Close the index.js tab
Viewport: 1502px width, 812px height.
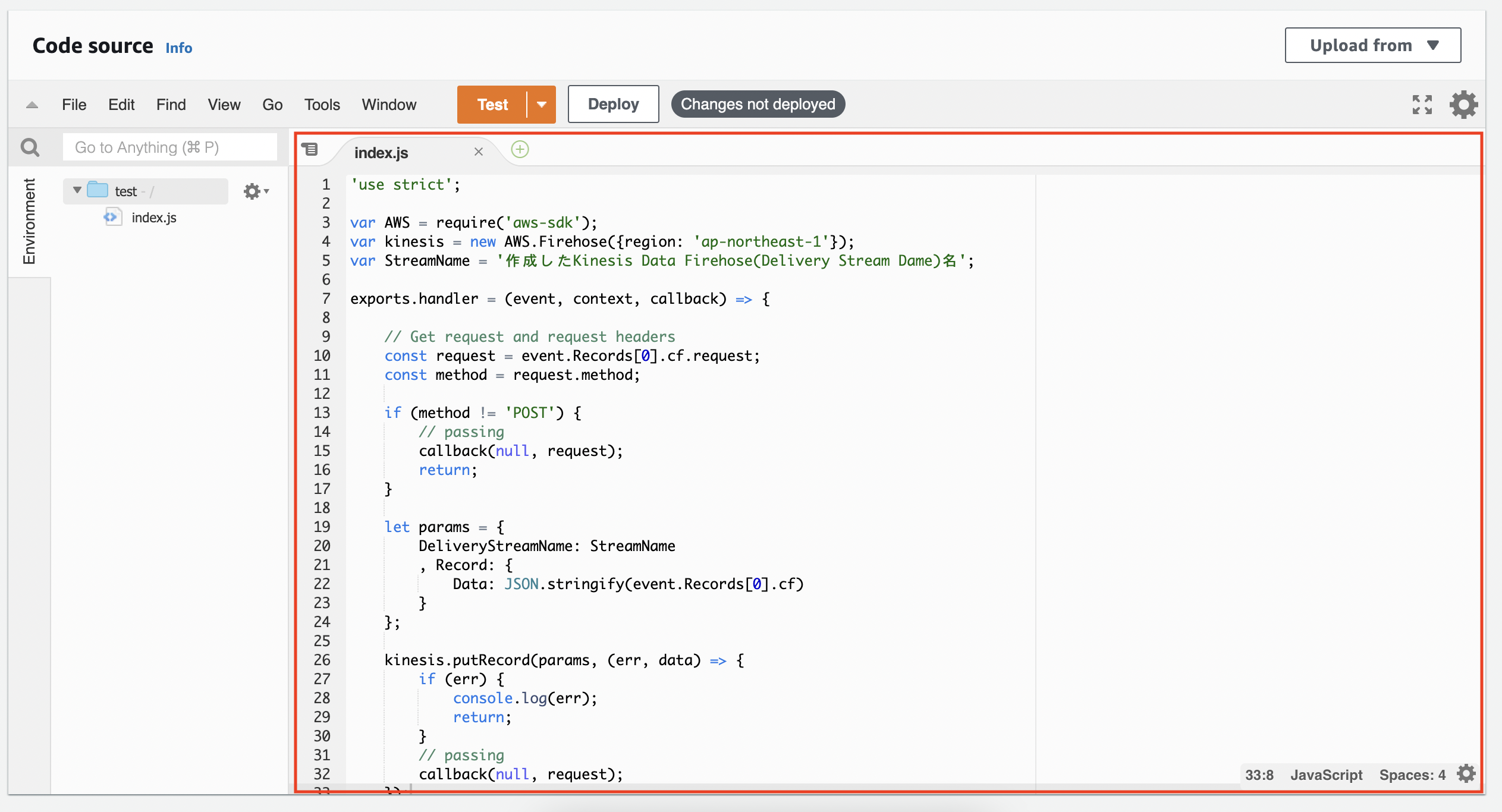[479, 152]
